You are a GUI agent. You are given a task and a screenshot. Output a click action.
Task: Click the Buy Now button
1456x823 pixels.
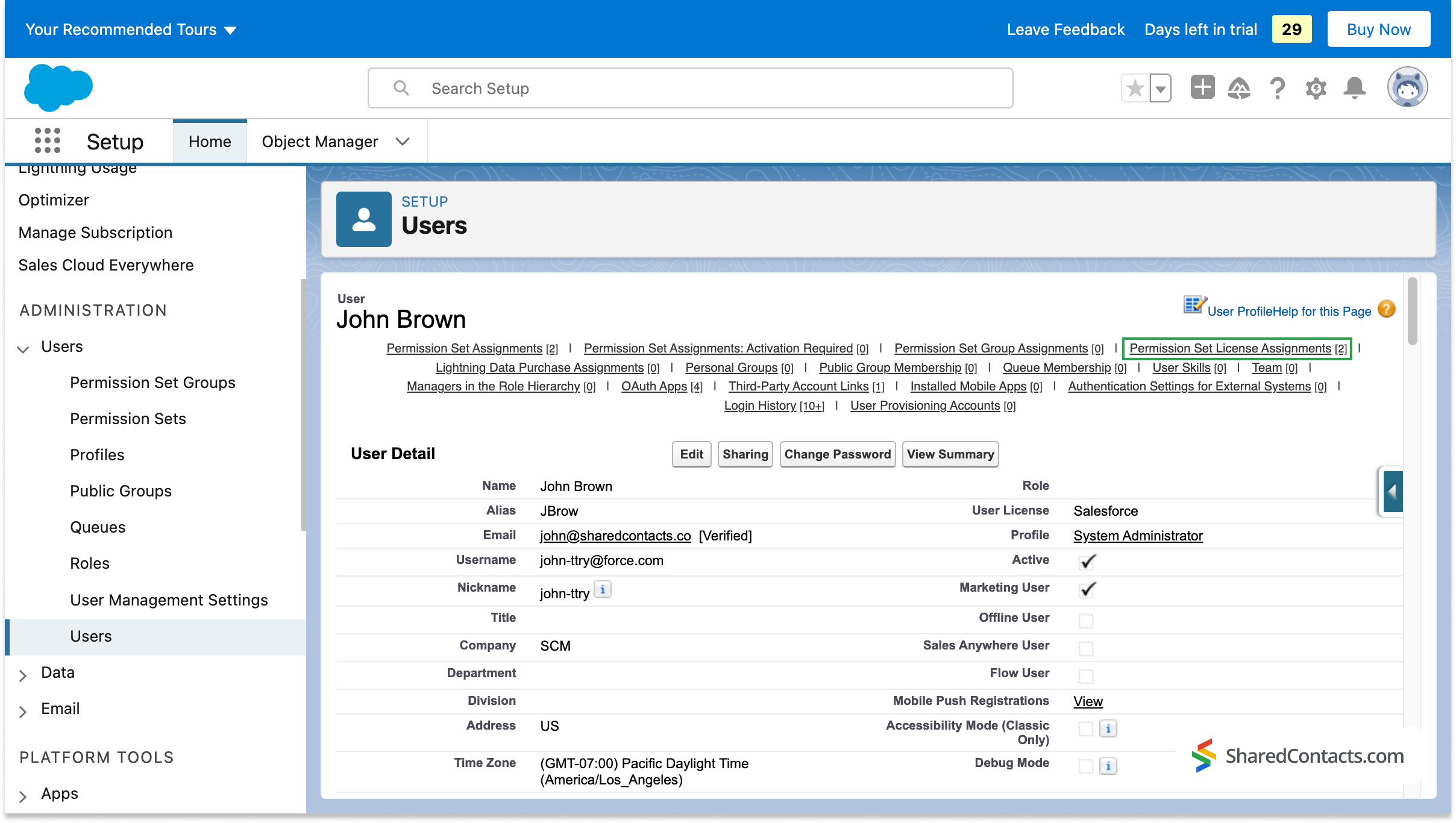pos(1378,29)
